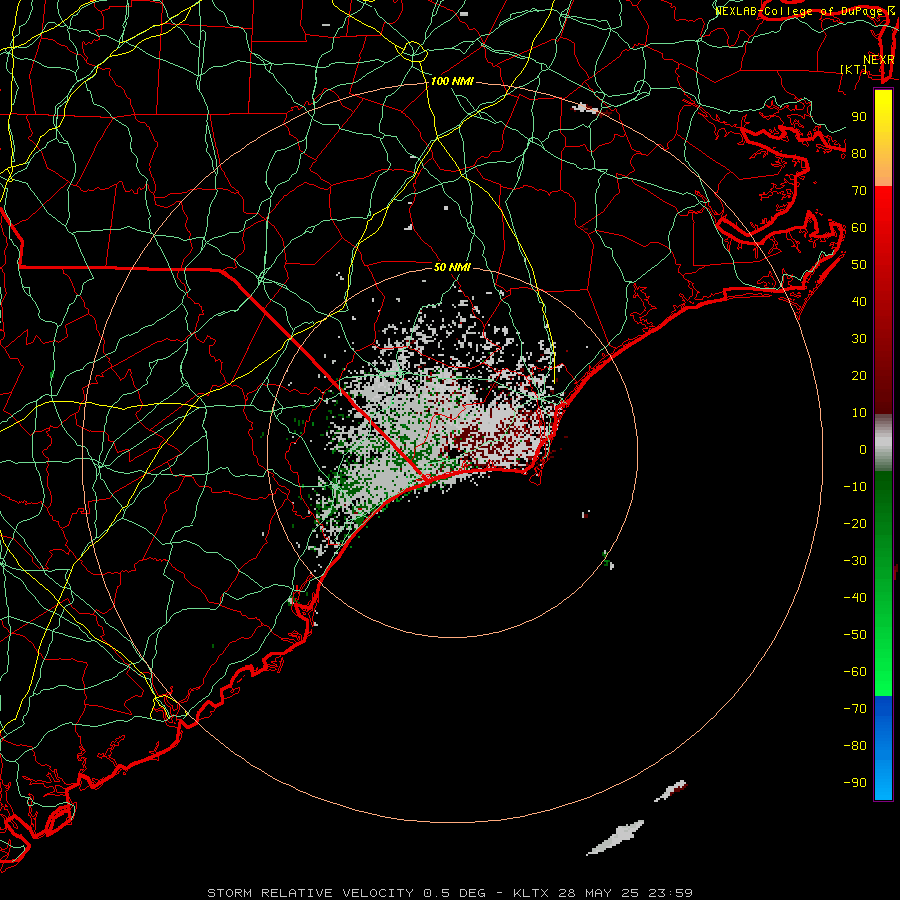Viewport: 900px width, 900px height.
Task: Click the "50" value on the velocity scale
Action: 859,265
